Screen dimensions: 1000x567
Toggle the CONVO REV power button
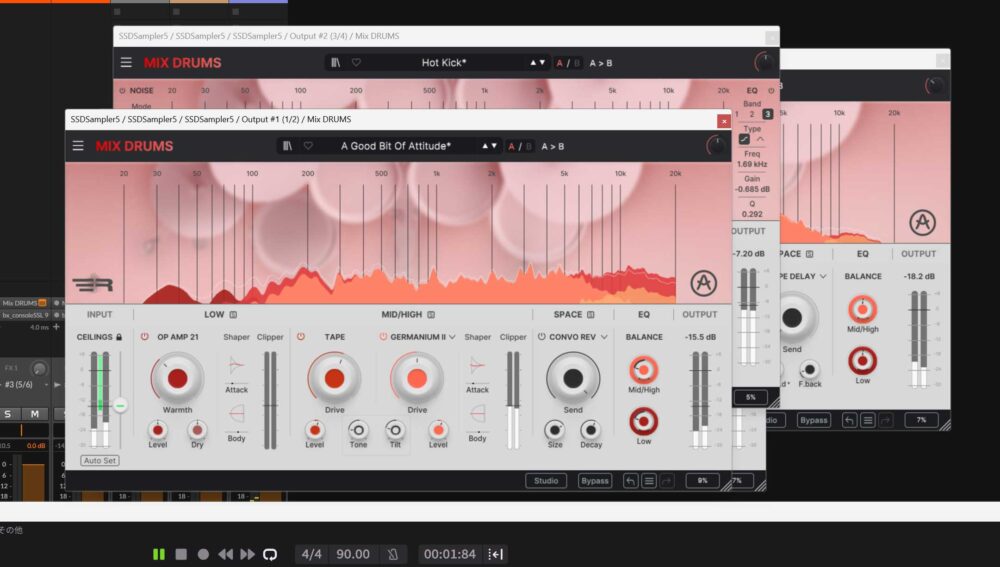(542, 337)
